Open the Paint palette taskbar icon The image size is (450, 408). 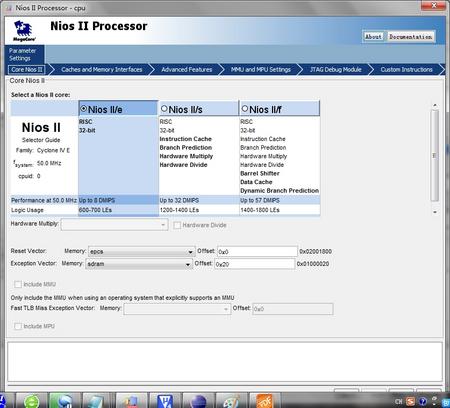[x=231, y=401]
